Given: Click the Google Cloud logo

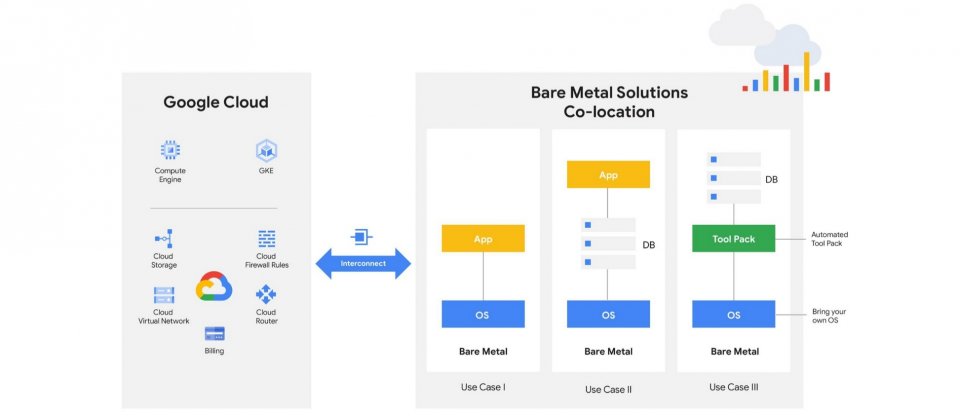Looking at the screenshot, I should [x=214, y=286].
